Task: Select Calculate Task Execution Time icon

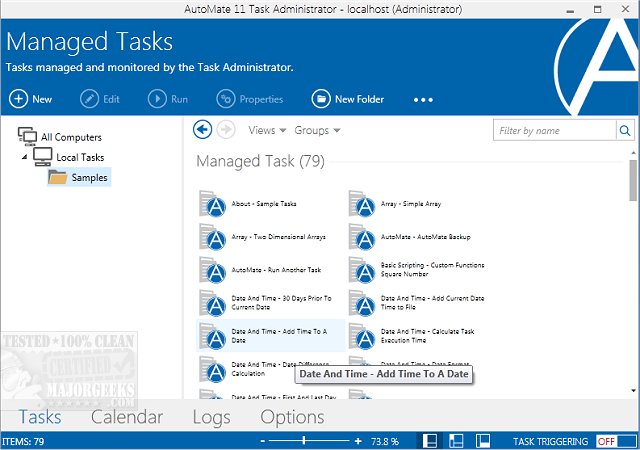Action: [362, 336]
